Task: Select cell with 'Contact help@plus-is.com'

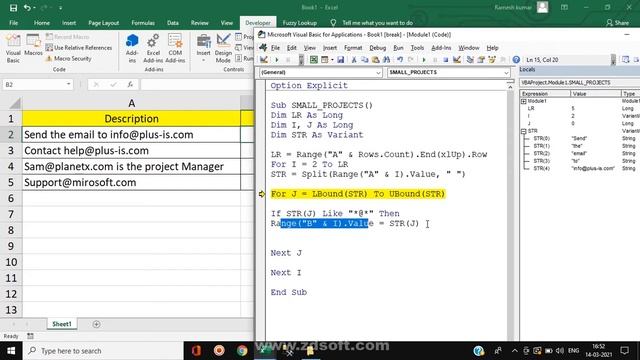Action: [x=131, y=151]
